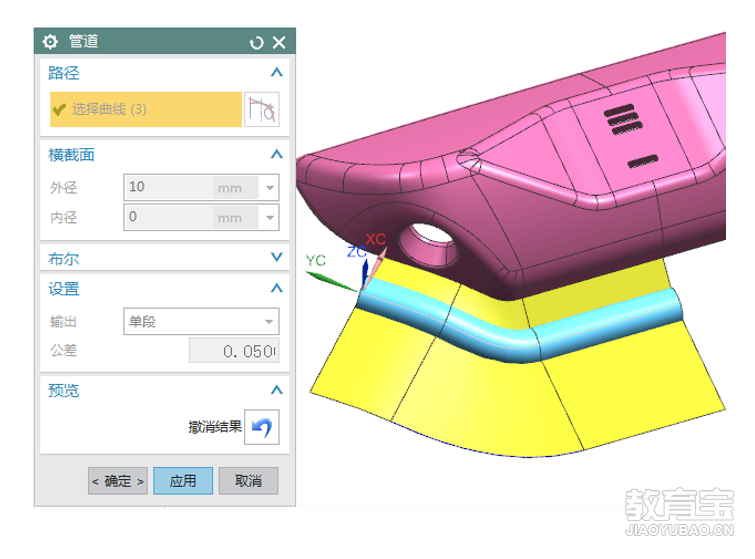Image resolution: width=755 pixels, height=559 pixels.
Task: Click the 公差 tolerance input field
Action: coord(234,351)
